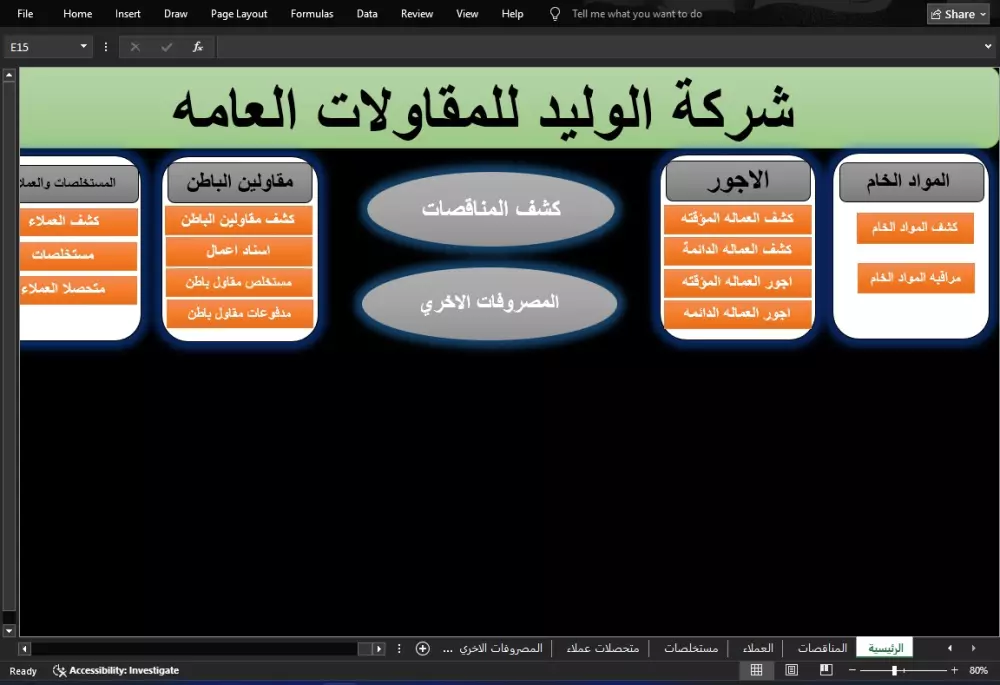This screenshot has height=685, width=1000.
Task: Select the Normal view icon
Action: click(757, 670)
